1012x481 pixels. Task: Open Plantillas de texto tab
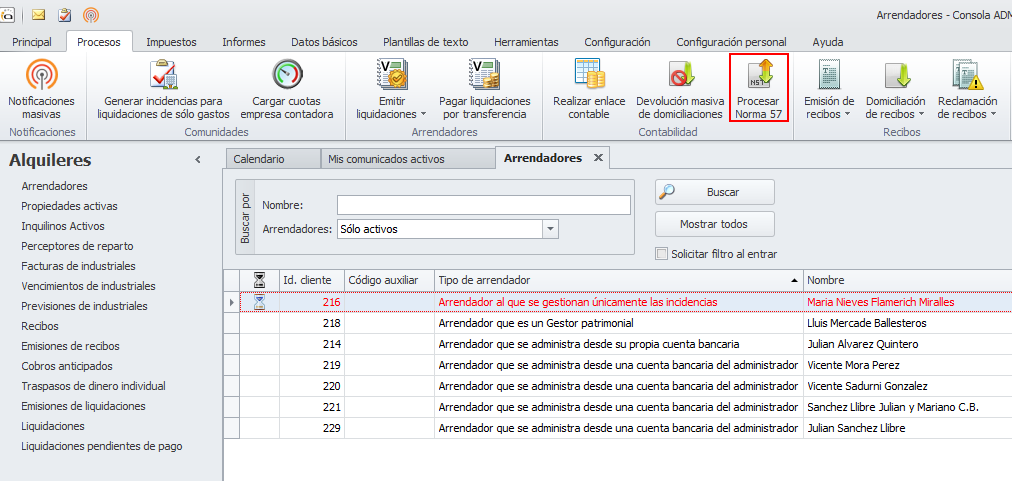[x=426, y=42]
